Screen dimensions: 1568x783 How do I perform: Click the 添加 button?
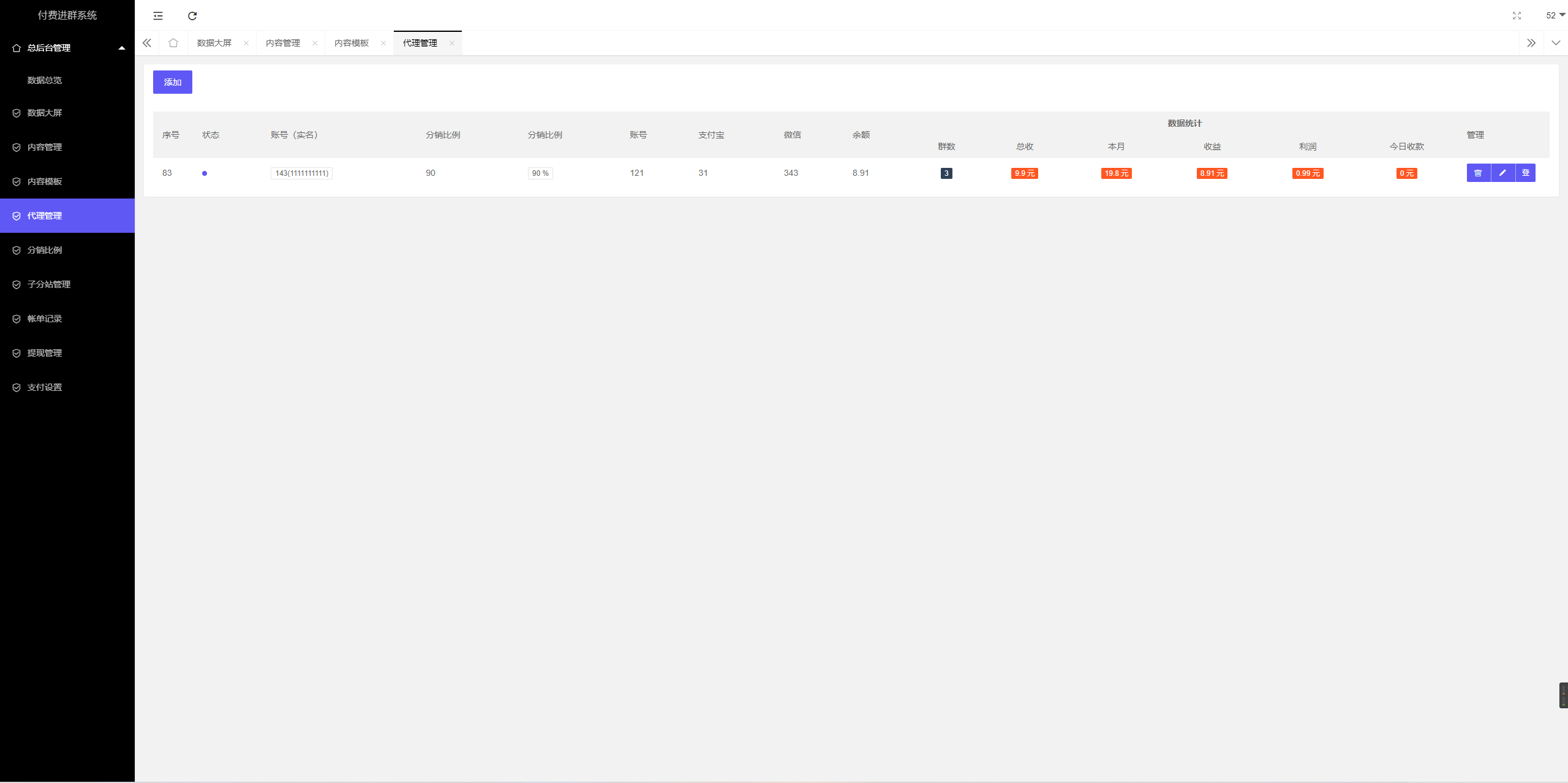point(173,82)
